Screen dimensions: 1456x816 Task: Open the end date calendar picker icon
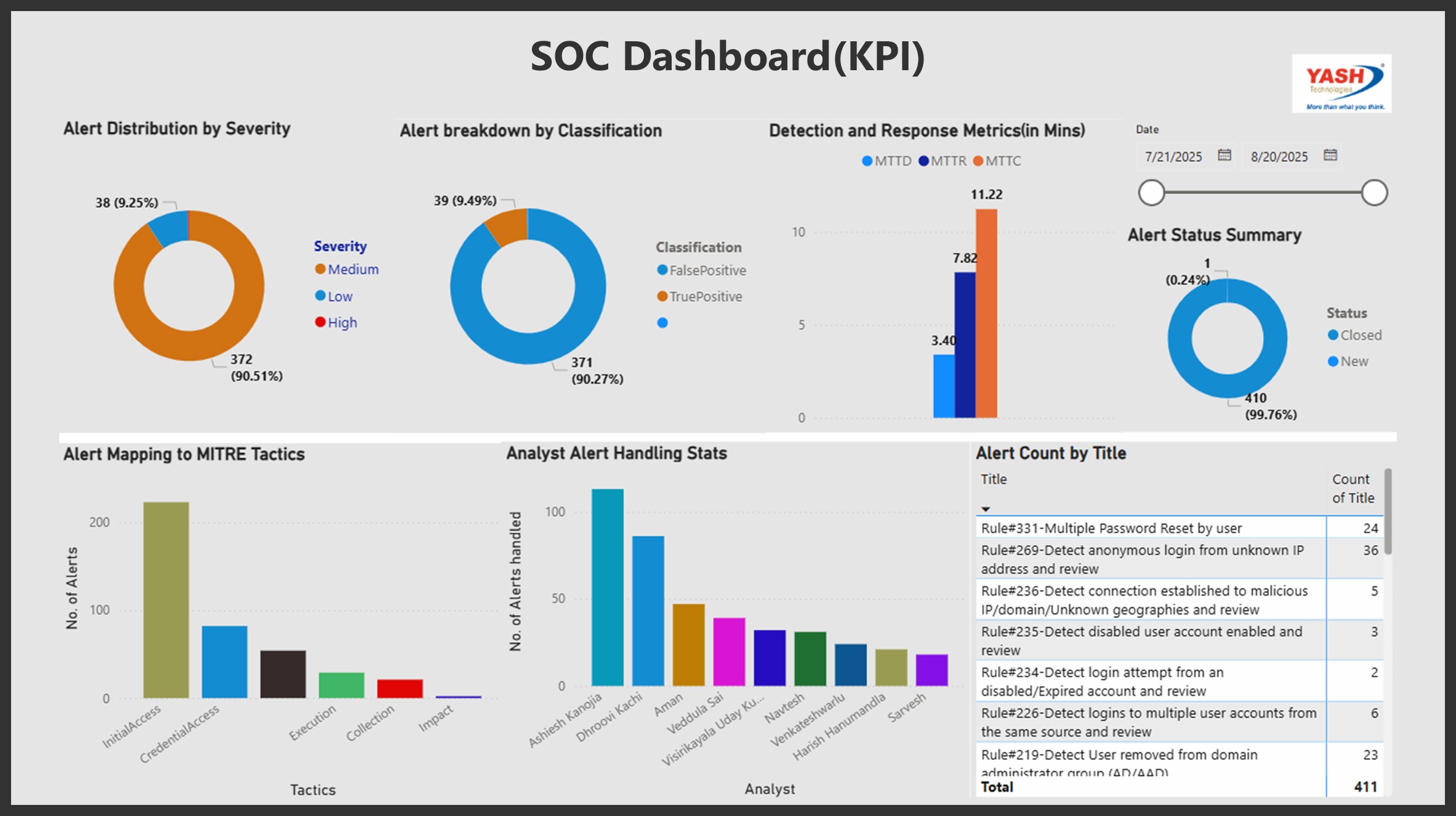(1330, 155)
